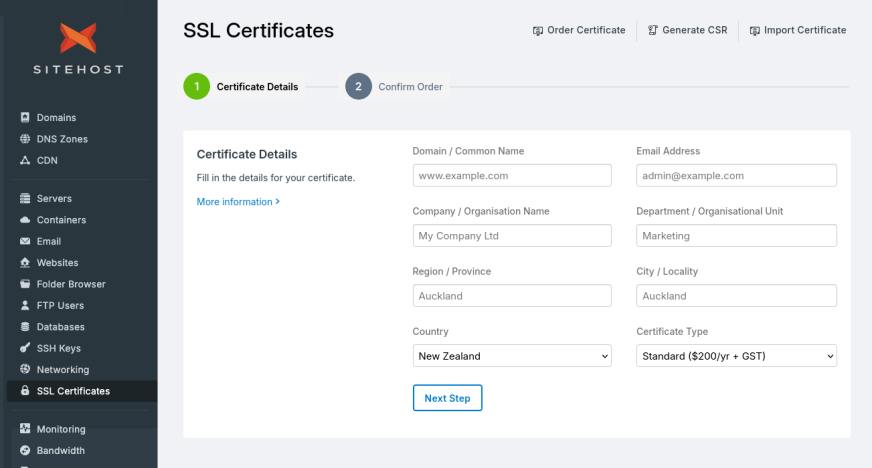
Task: Expand the Certificate Type dropdown
Action: click(736, 356)
